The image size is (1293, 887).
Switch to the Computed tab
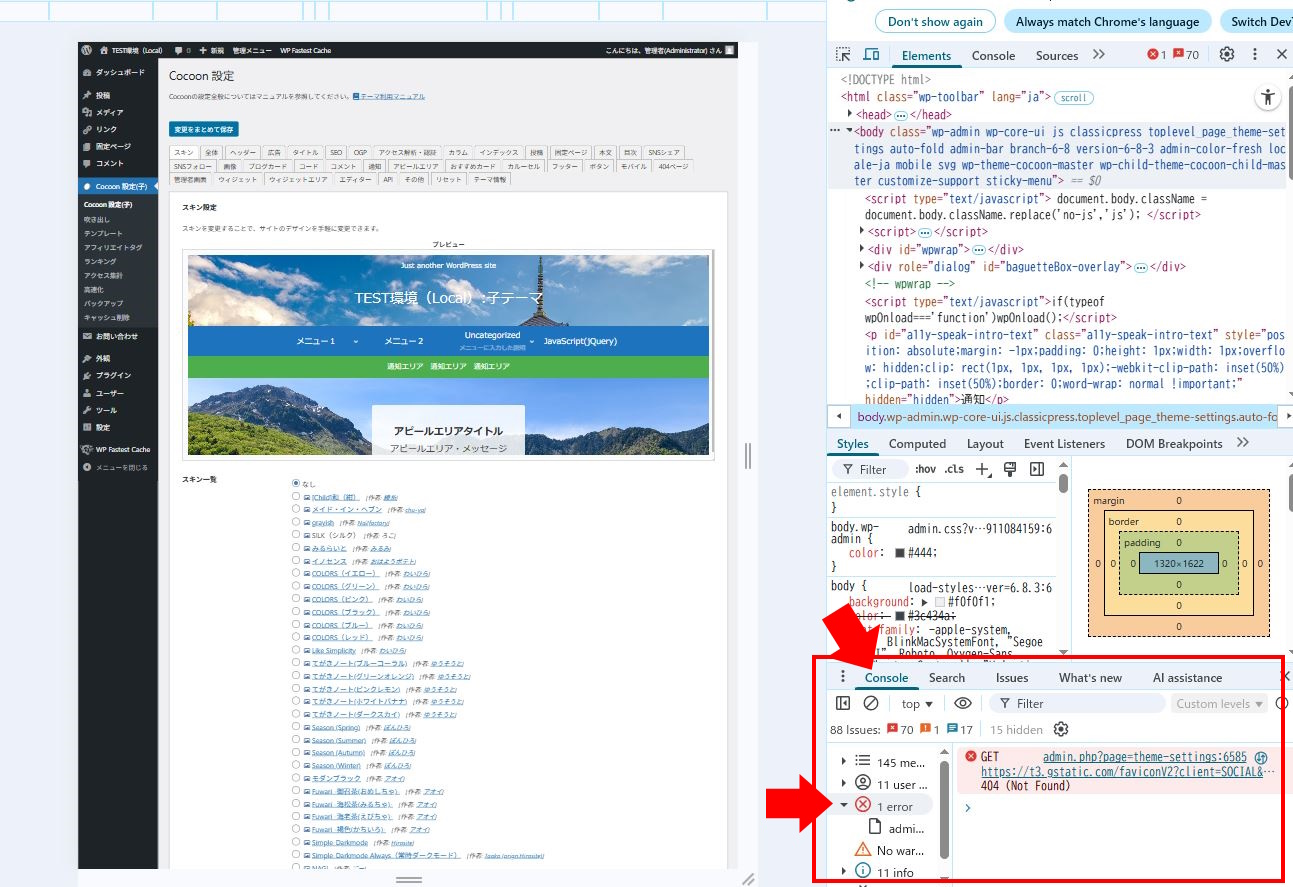(x=916, y=444)
